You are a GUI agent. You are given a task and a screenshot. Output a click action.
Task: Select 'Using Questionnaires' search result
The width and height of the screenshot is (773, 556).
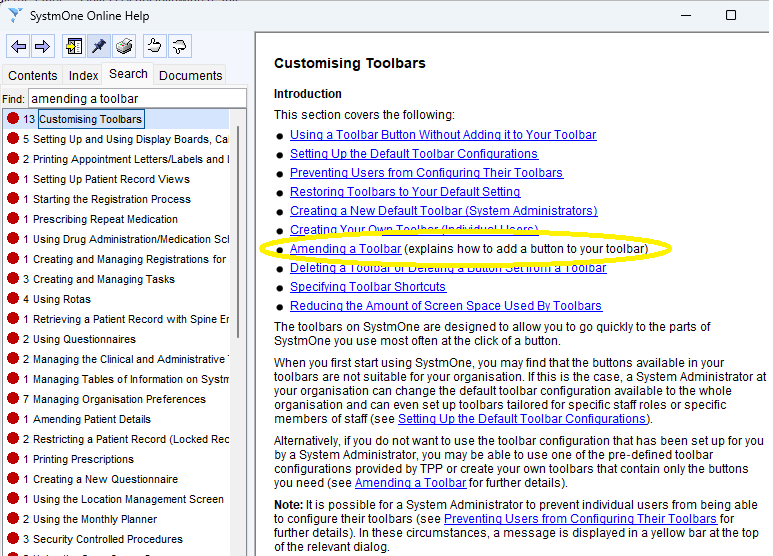coord(84,339)
